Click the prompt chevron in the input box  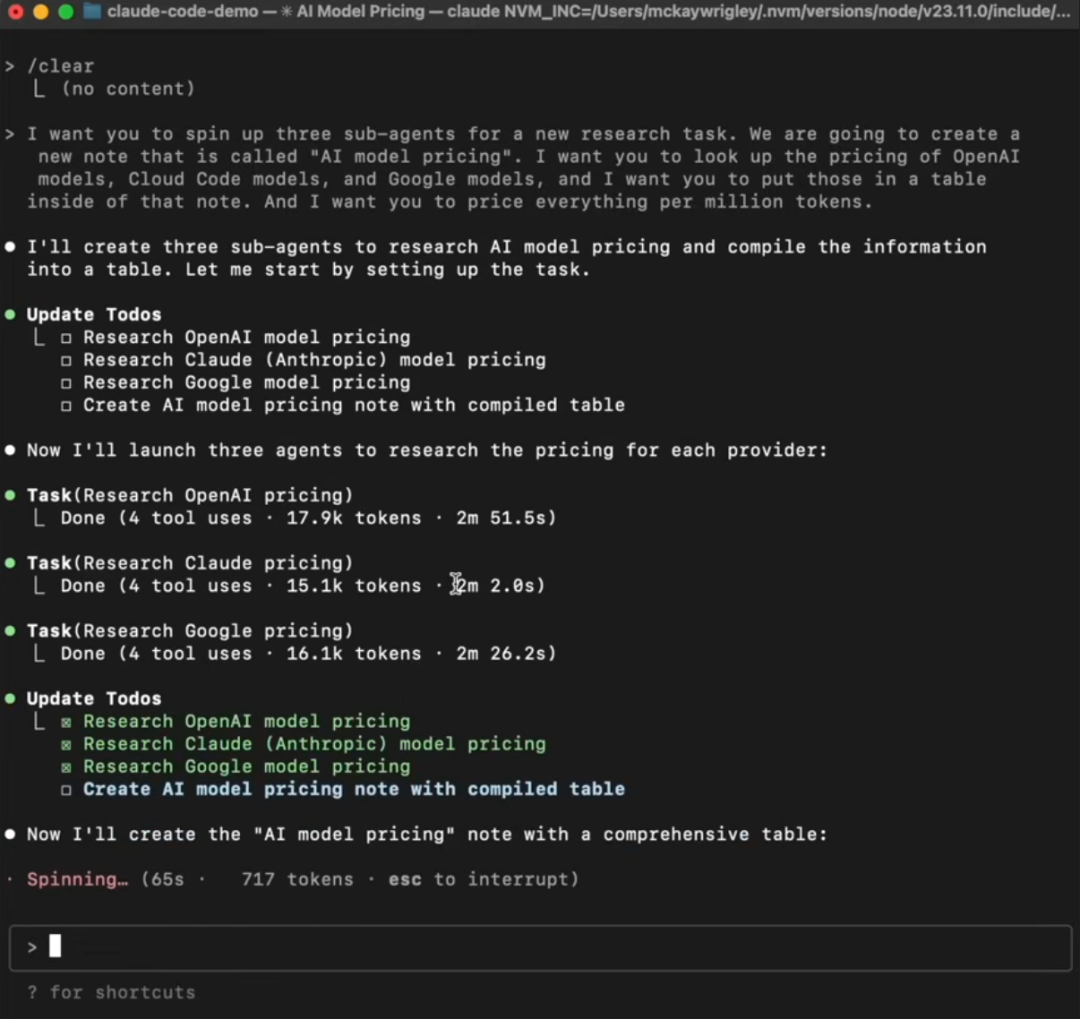(x=32, y=947)
